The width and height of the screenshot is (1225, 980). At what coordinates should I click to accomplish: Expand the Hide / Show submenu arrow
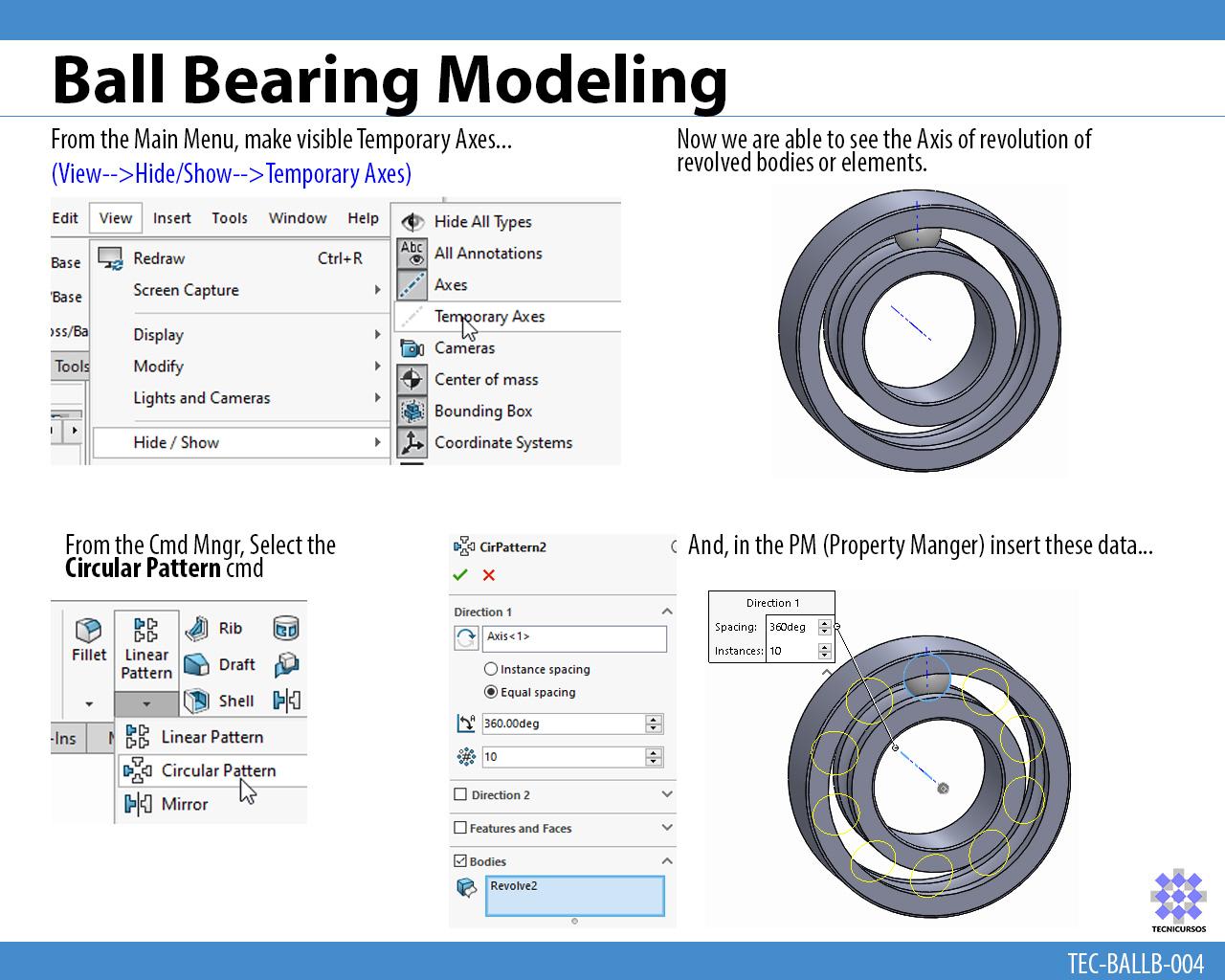point(377,442)
